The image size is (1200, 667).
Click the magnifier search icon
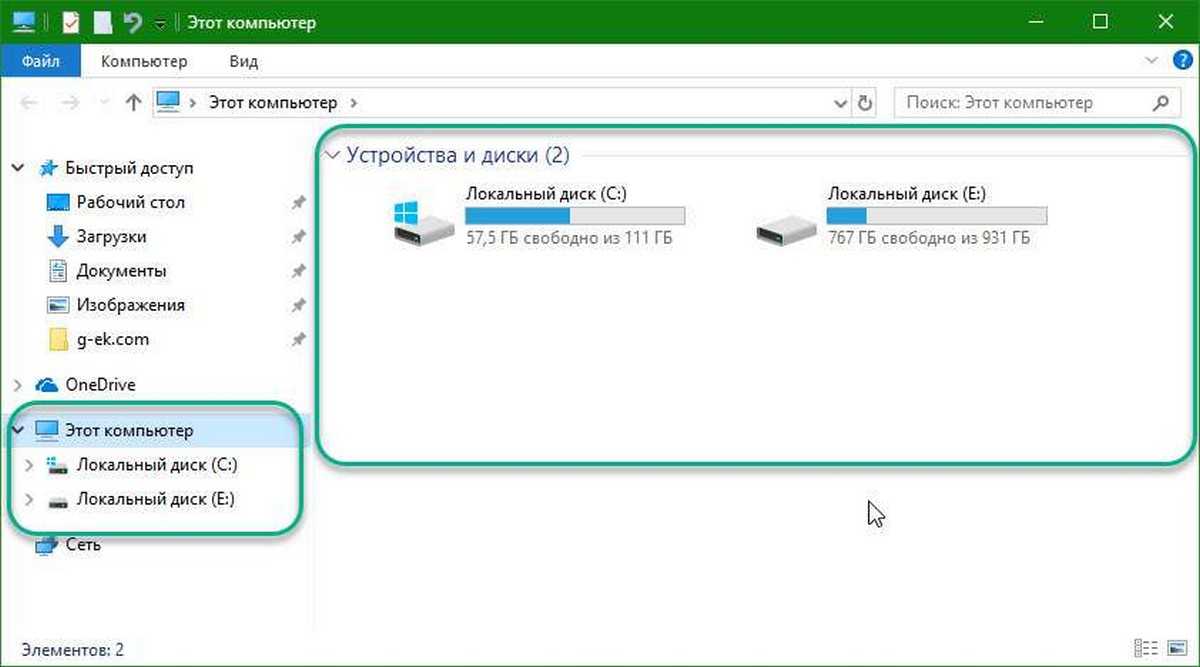1160,103
